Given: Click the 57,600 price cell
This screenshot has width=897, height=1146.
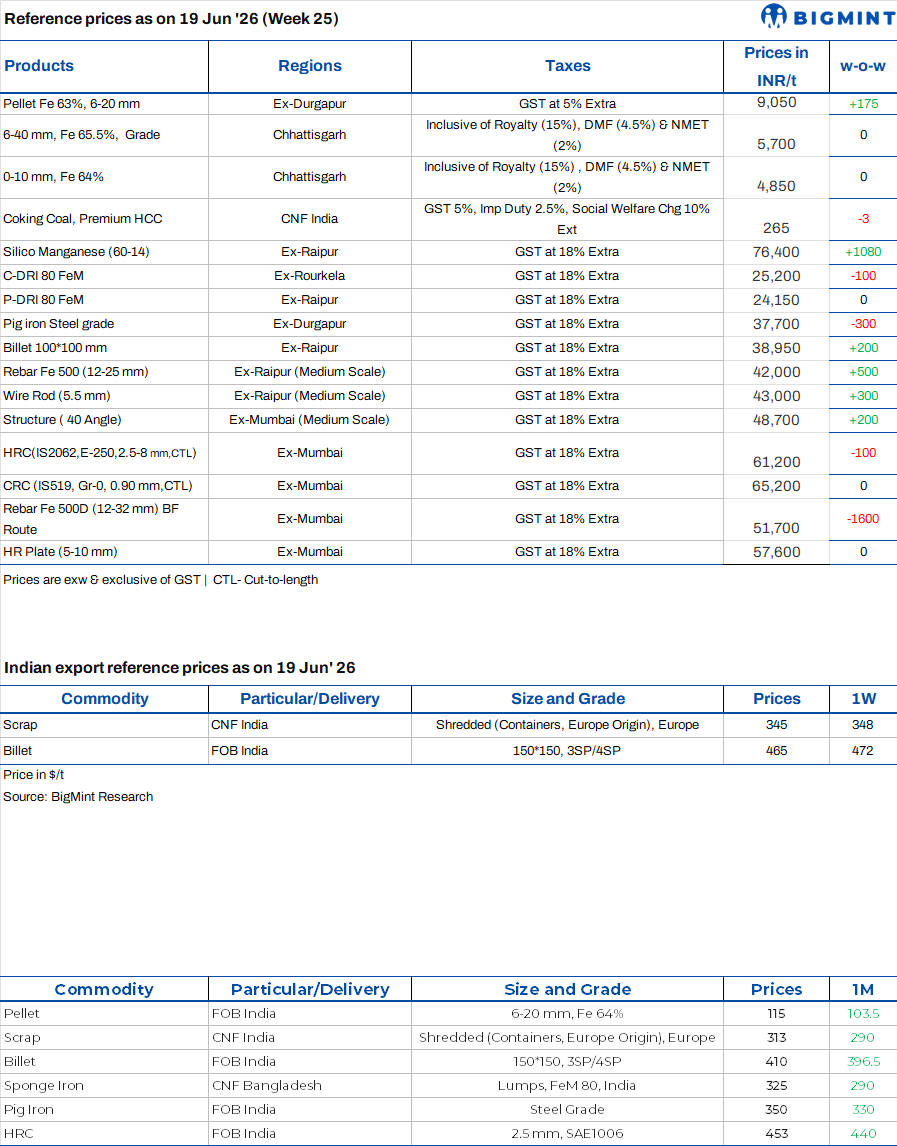Looking at the screenshot, I should tap(776, 553).
